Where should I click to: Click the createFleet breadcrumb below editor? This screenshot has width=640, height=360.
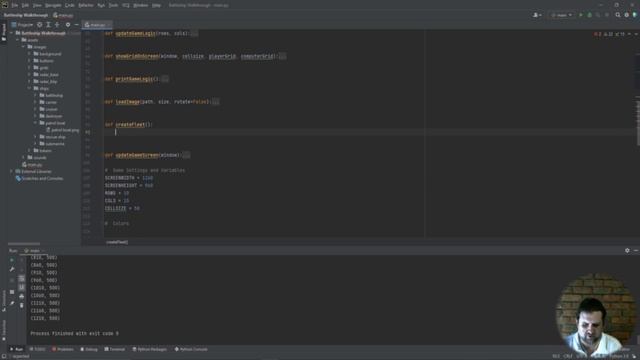117,242
